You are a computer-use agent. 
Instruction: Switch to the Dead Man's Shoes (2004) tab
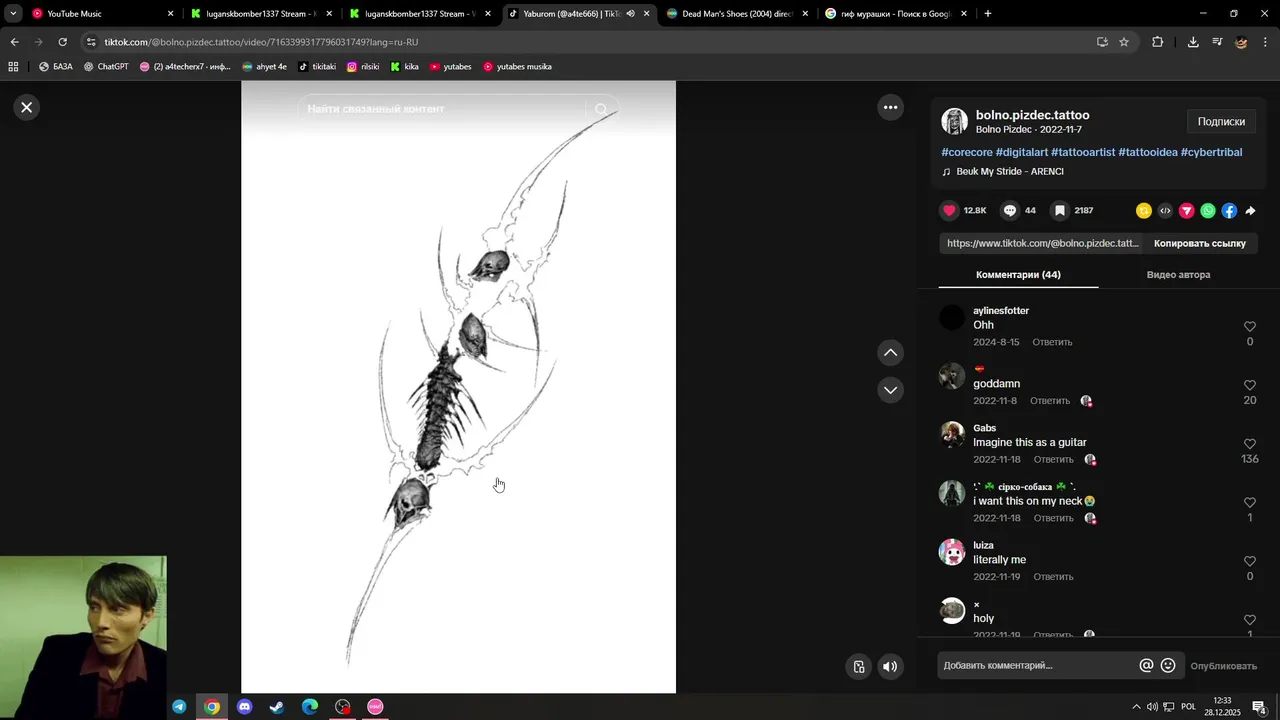tap(738, 14)
